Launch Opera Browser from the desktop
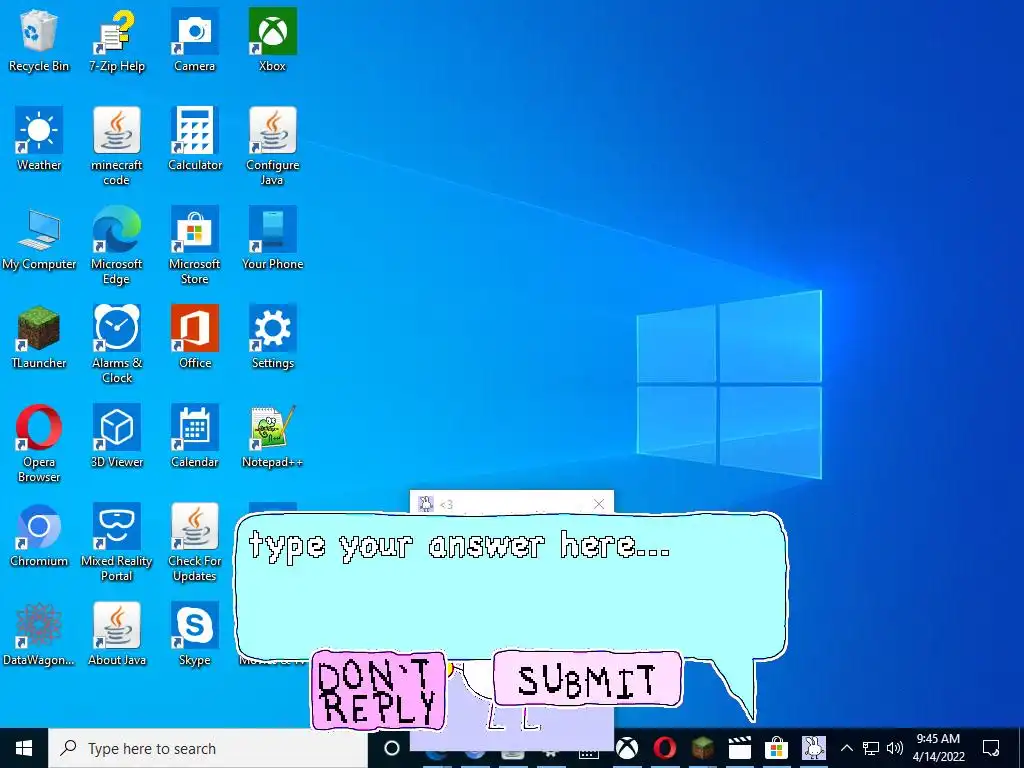The width and height of the screenshot is (1024, 768). point(39,443)
